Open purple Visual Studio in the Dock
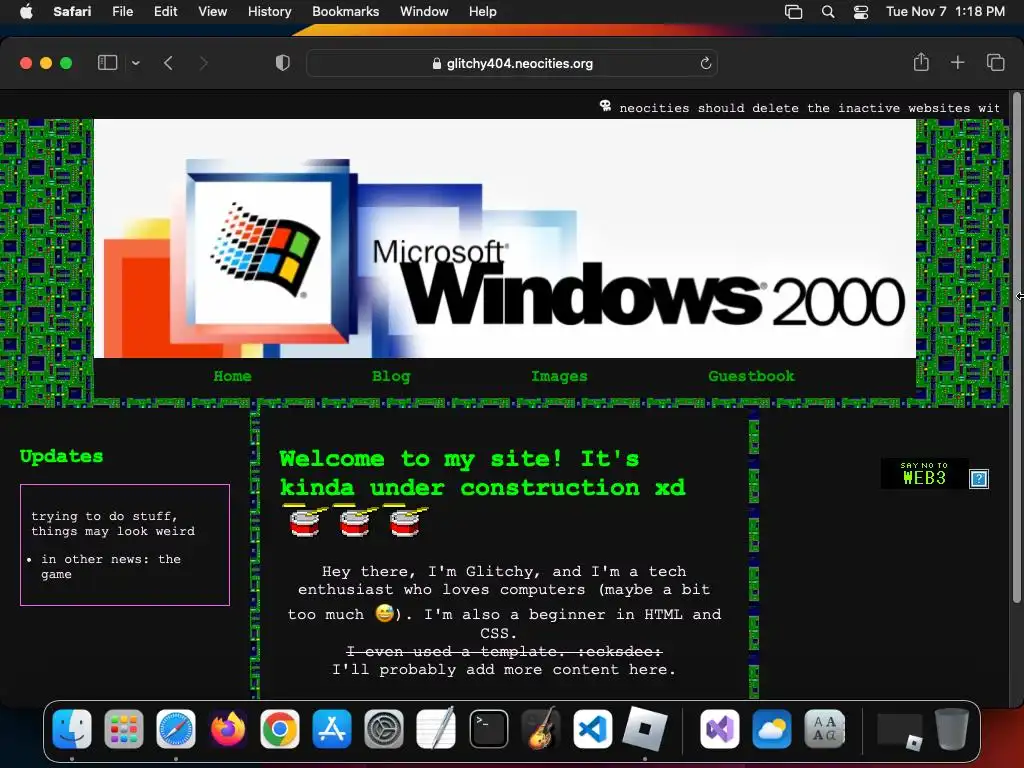This screenshot has height=768, width=1024. [x=720, y=729]
